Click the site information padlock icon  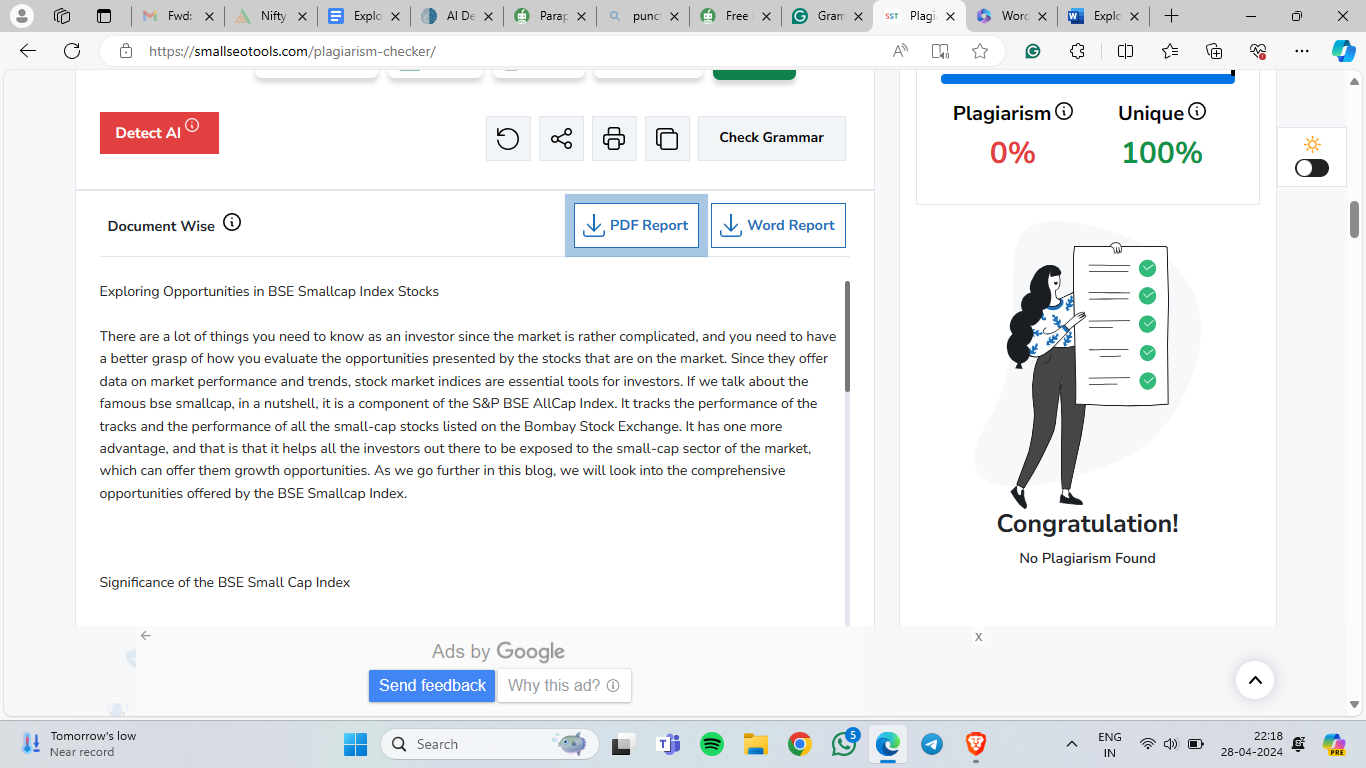pyautogui.click(x=125, y=51)
